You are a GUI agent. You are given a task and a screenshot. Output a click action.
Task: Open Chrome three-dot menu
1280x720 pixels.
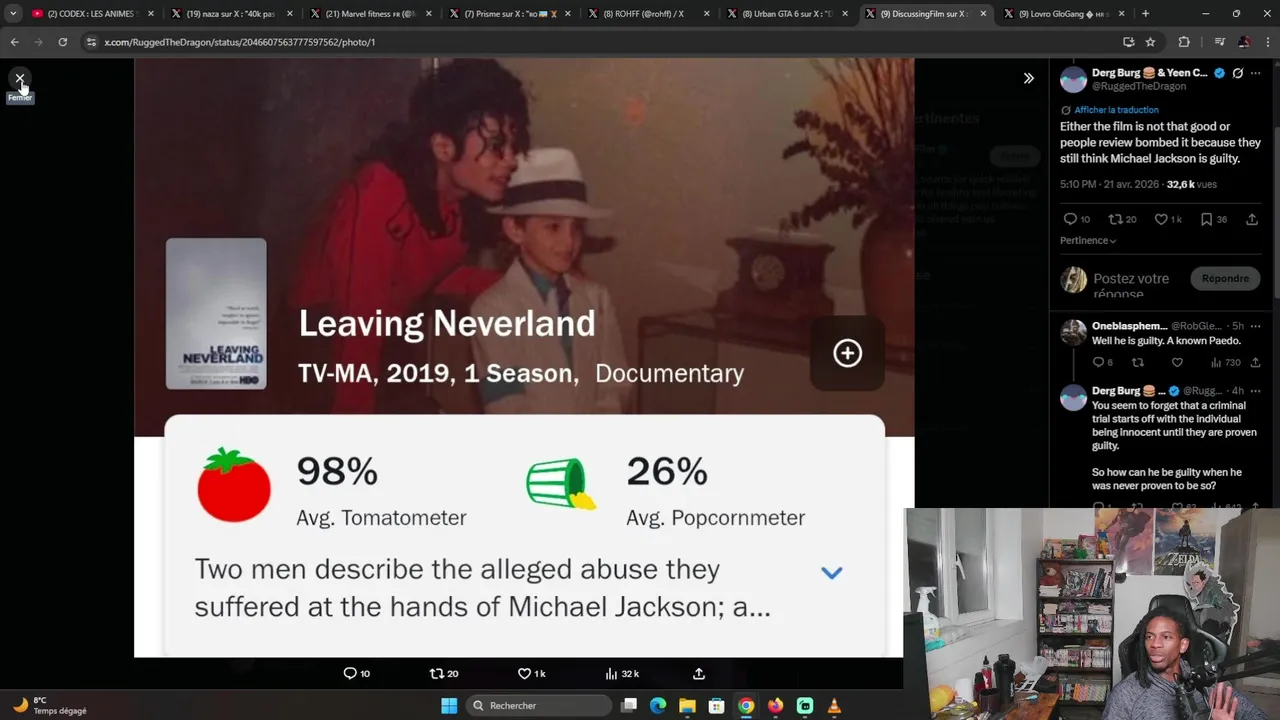click(x=1266, y=42)
